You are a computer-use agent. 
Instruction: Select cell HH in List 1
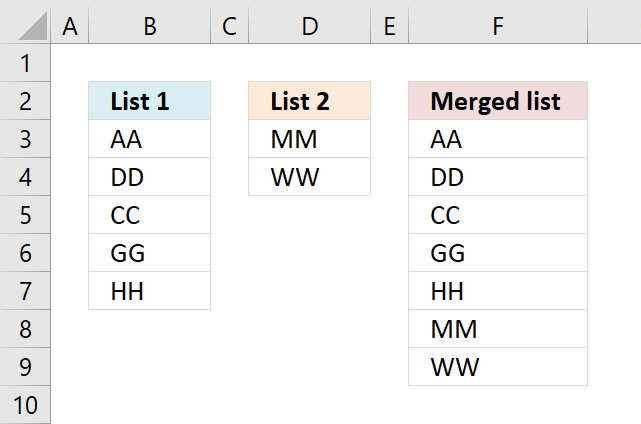(x=150, y=291)
